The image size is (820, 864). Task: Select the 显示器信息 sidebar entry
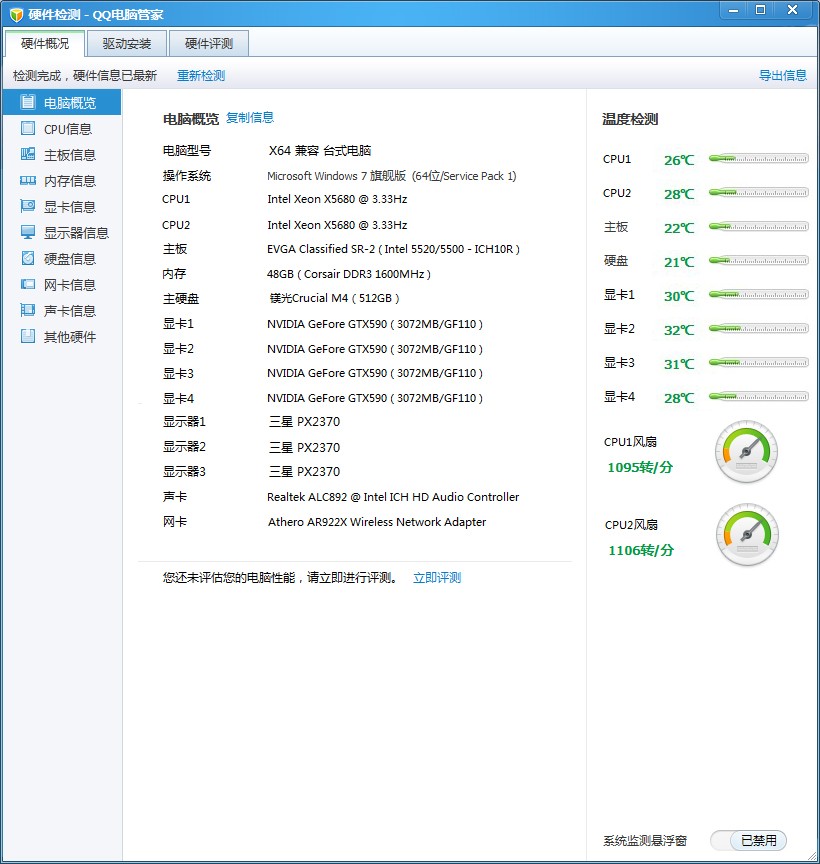click(62, 233)
